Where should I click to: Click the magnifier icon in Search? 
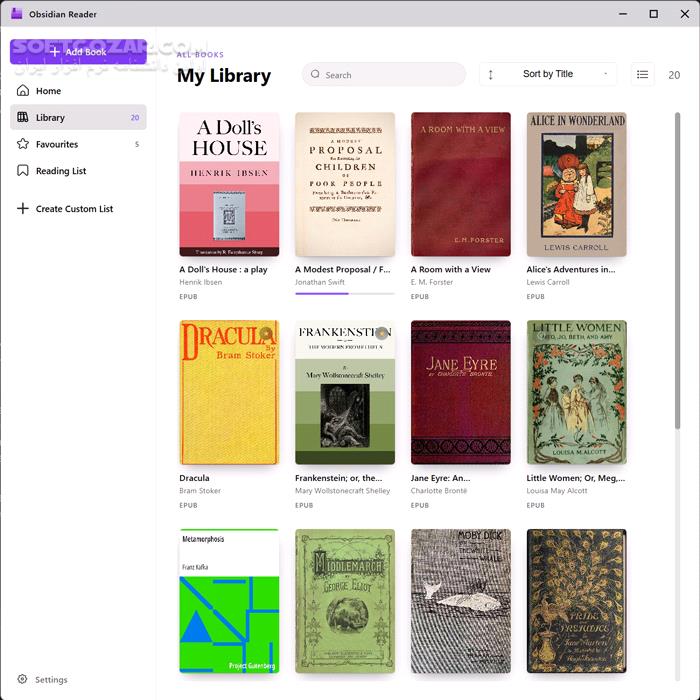click(315, 74)
